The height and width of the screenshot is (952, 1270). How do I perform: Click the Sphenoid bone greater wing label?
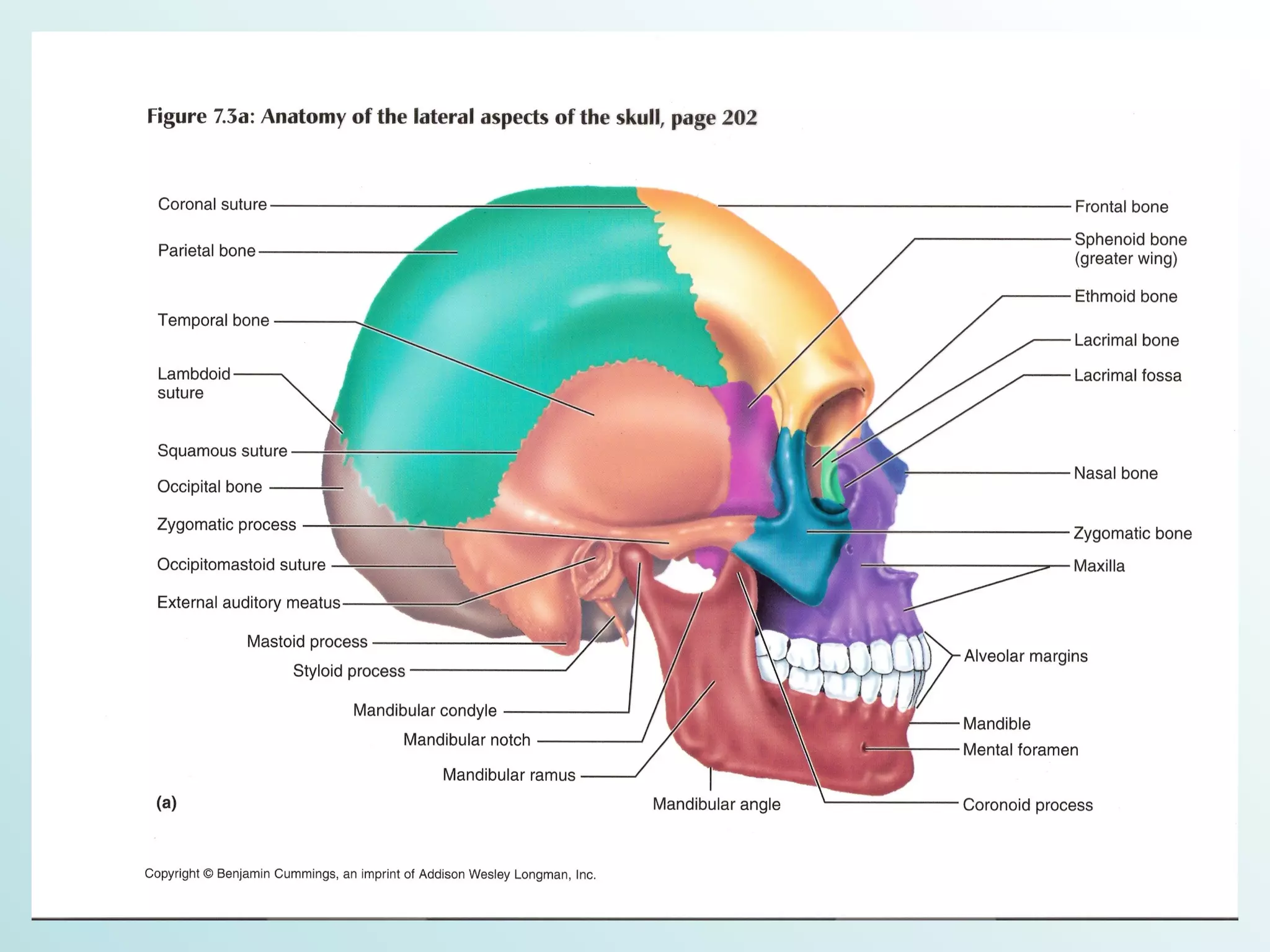pos(1130,249)
